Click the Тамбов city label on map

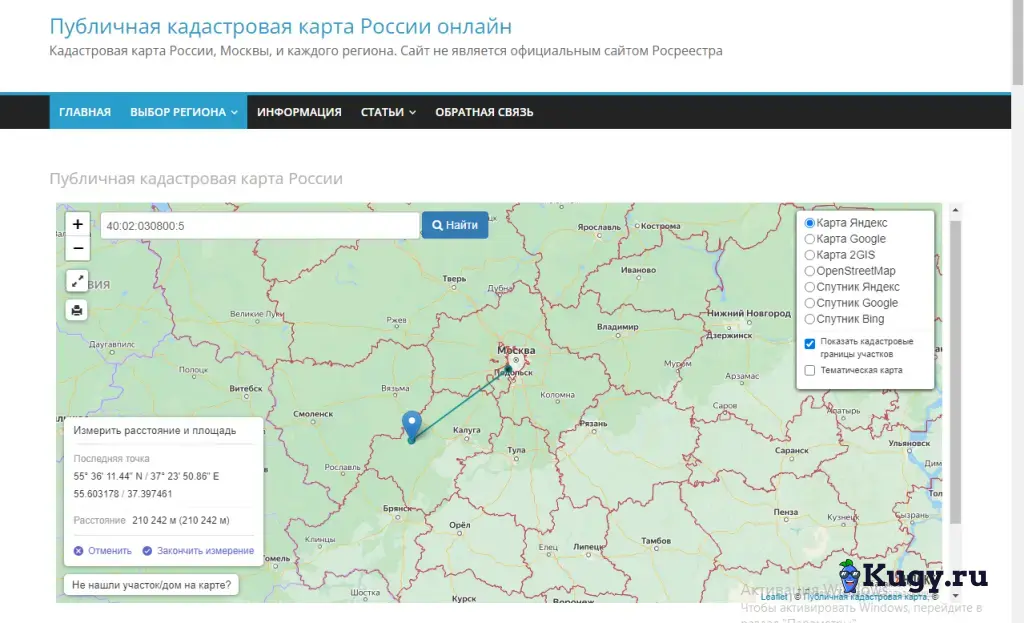[656, 541]
